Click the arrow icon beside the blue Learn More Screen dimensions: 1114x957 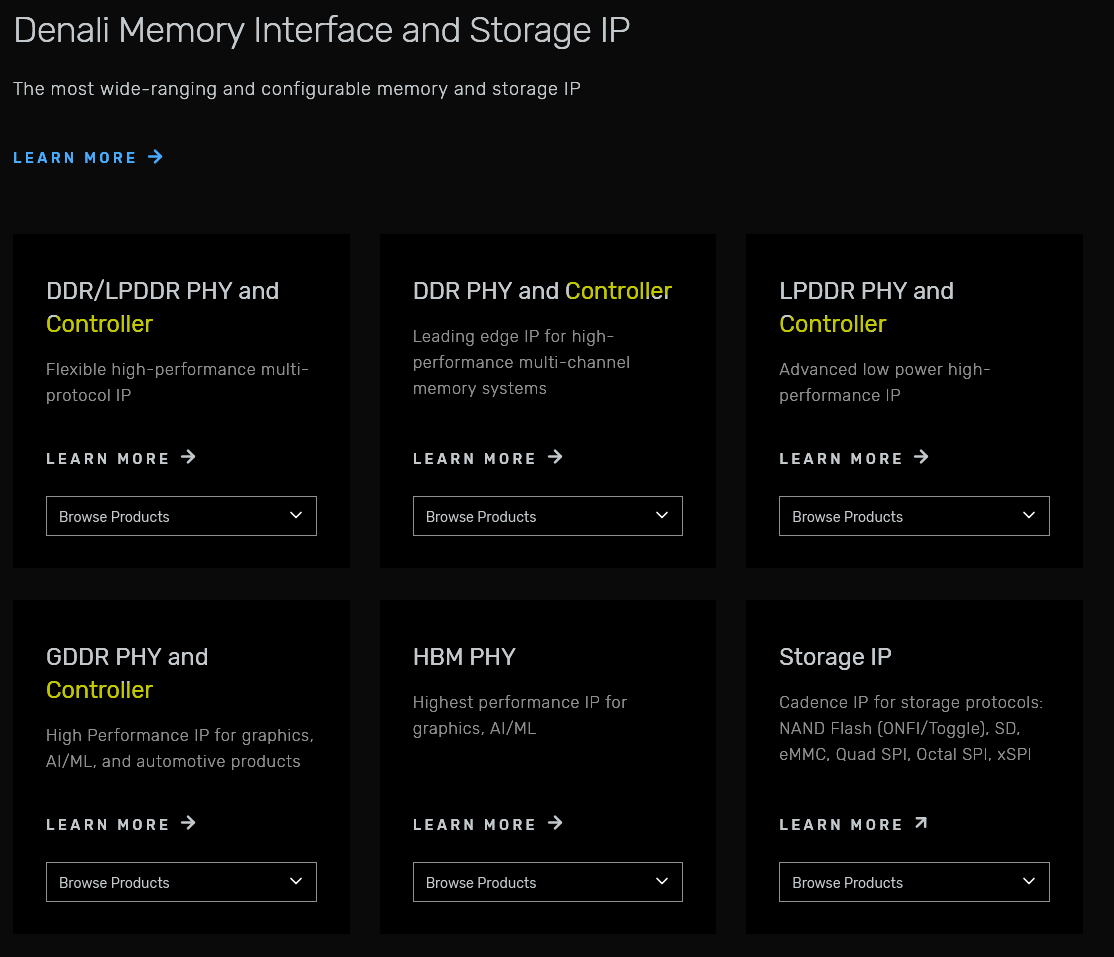click(156, 157)
